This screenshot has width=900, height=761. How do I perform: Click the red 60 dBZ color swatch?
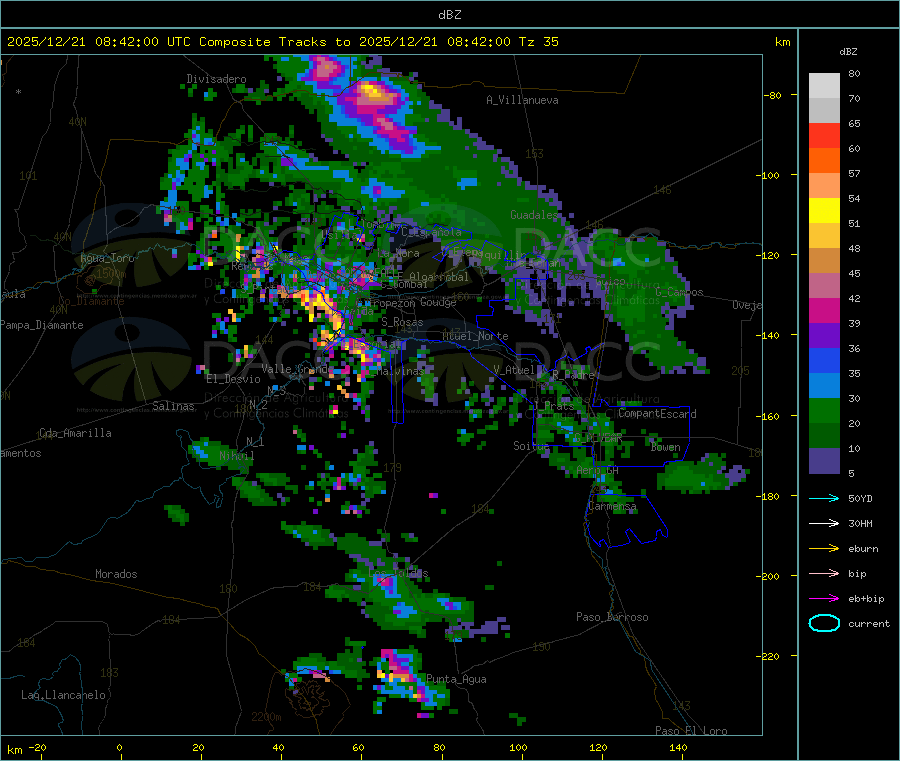click(824, 136)
